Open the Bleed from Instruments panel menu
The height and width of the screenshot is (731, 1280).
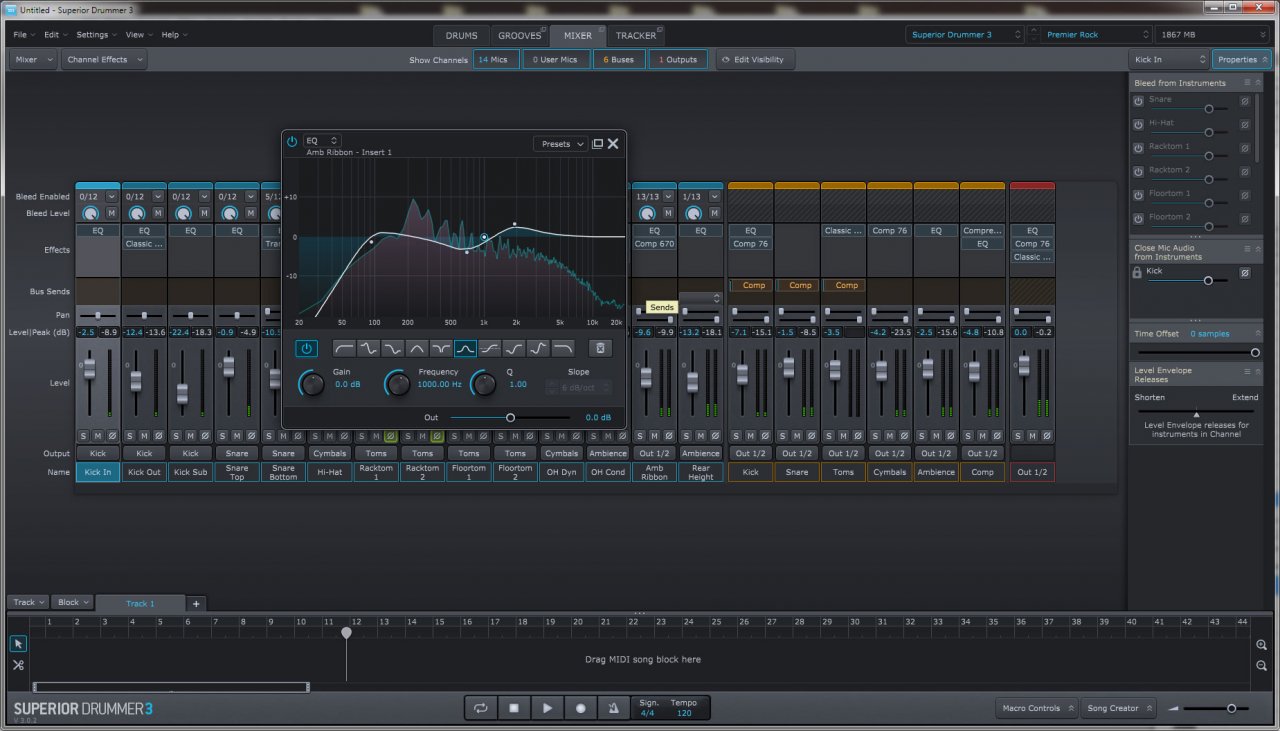click(1249, 83)
